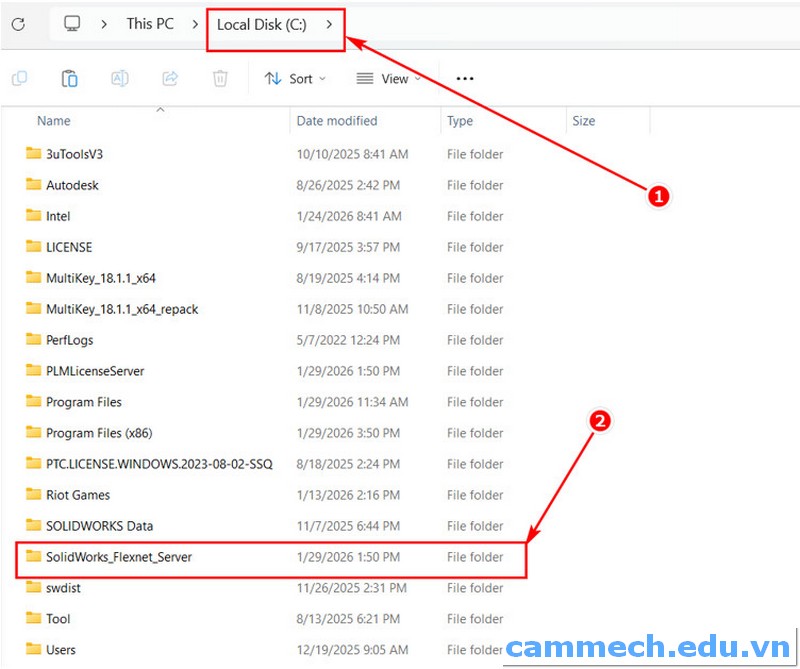Navigate to This PC via the breadcrumb

click(x=149, y=22)
